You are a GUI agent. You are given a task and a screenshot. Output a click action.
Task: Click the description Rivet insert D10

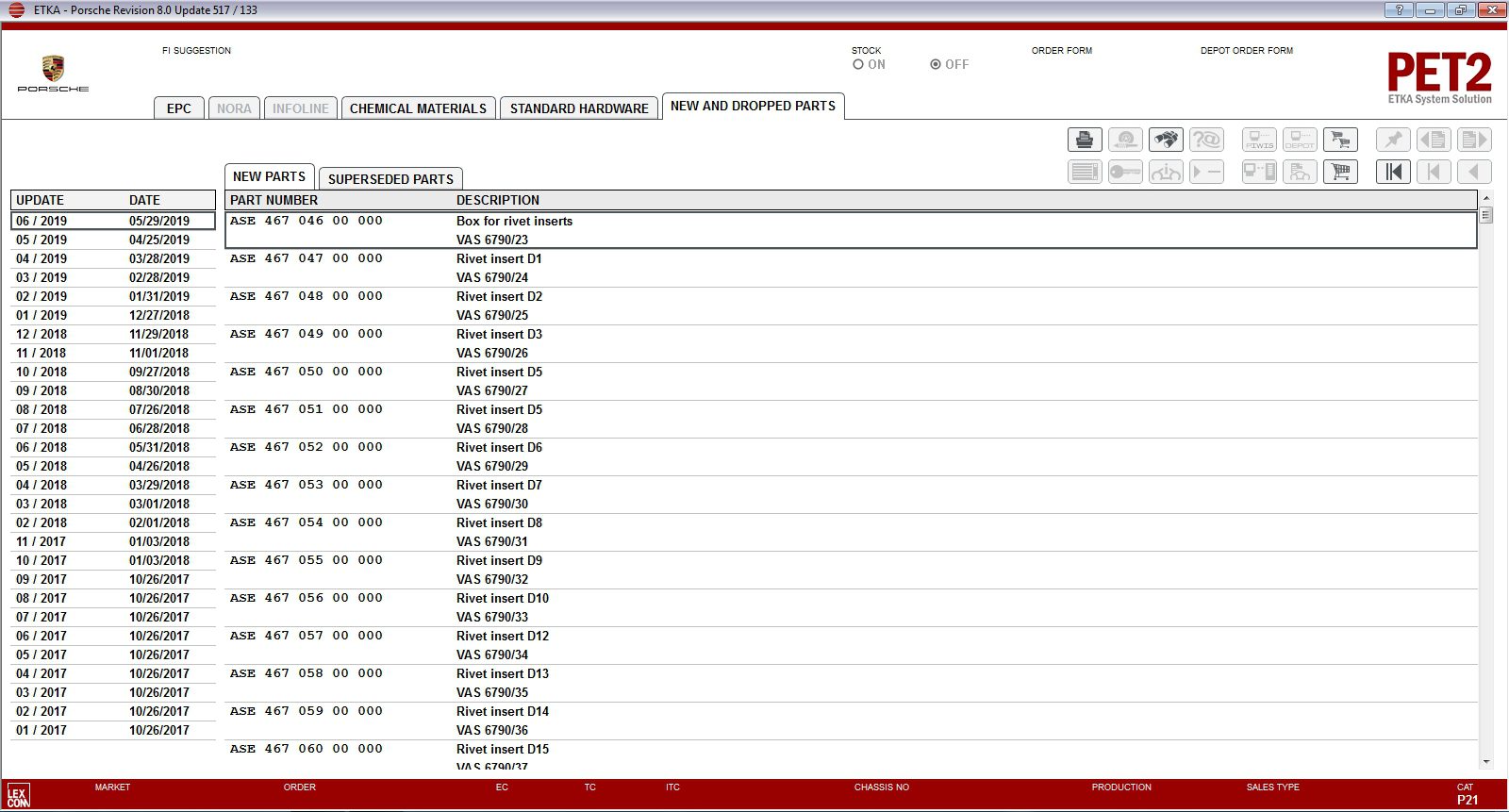[503, 598]
